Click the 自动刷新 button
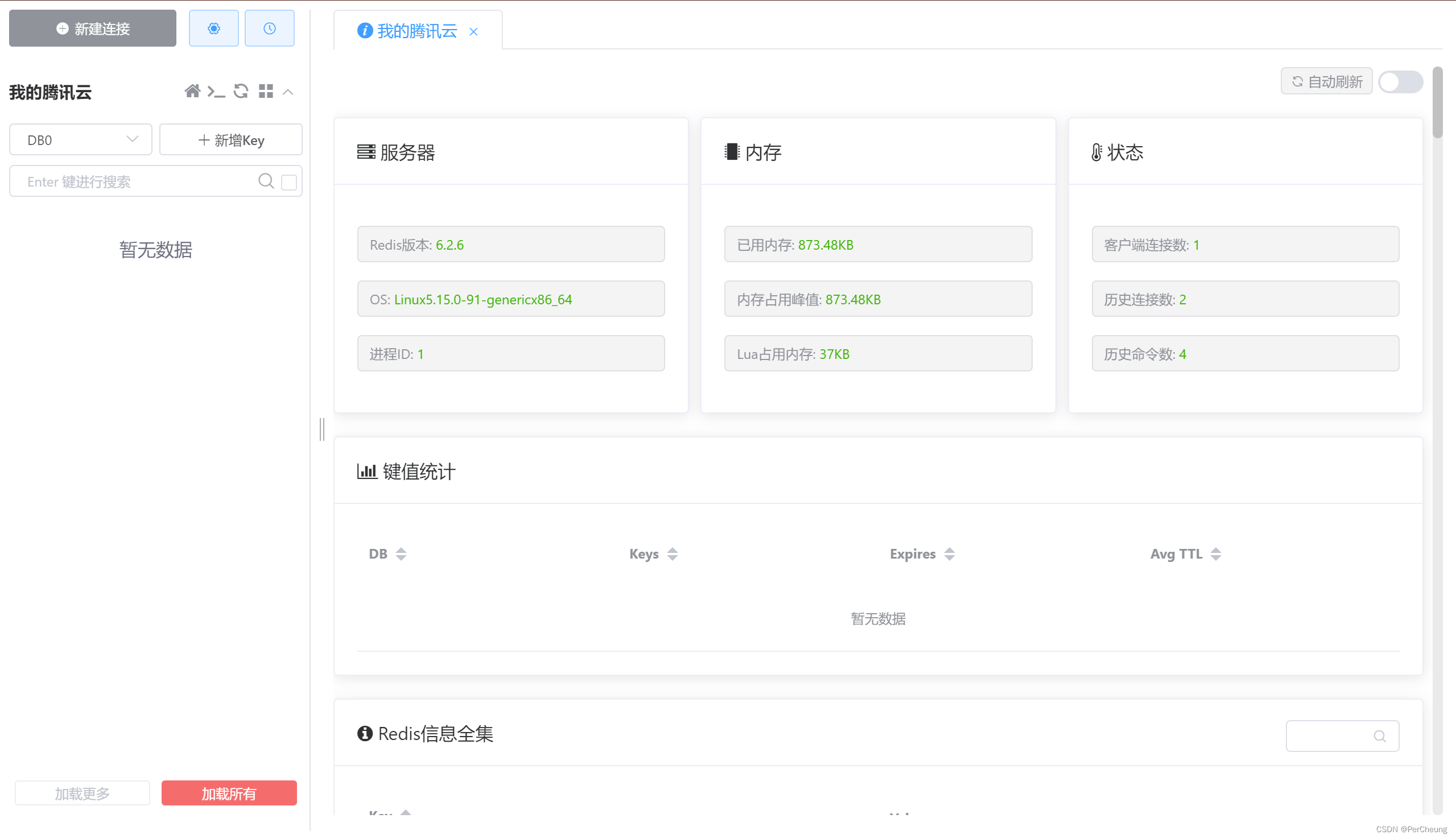 [x=1326, y=81]
